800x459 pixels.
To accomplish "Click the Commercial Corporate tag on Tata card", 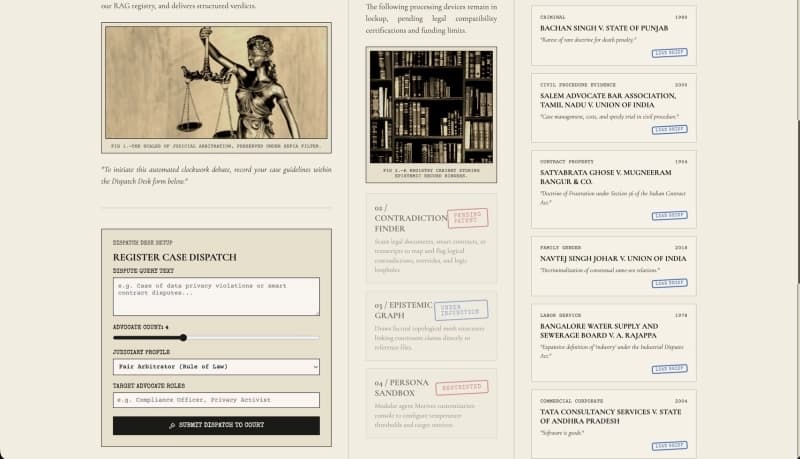I will (571, 401).
